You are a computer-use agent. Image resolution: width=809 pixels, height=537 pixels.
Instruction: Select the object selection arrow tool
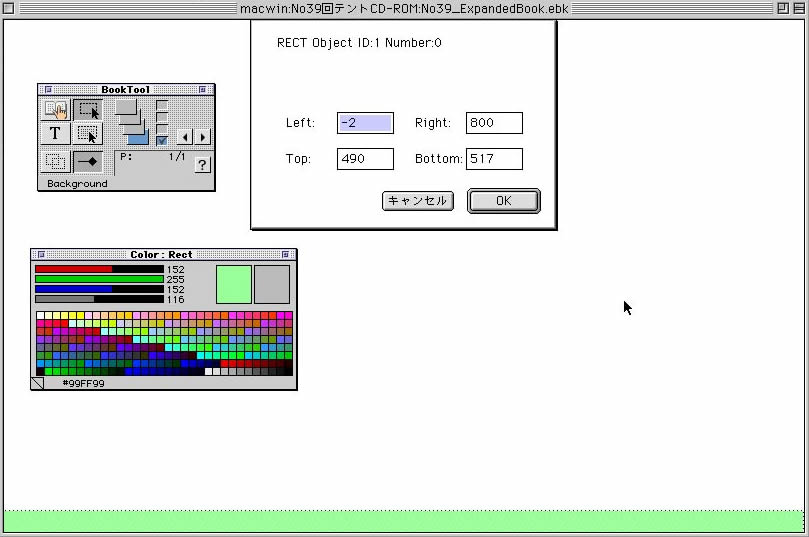click(x=88, y=110)
